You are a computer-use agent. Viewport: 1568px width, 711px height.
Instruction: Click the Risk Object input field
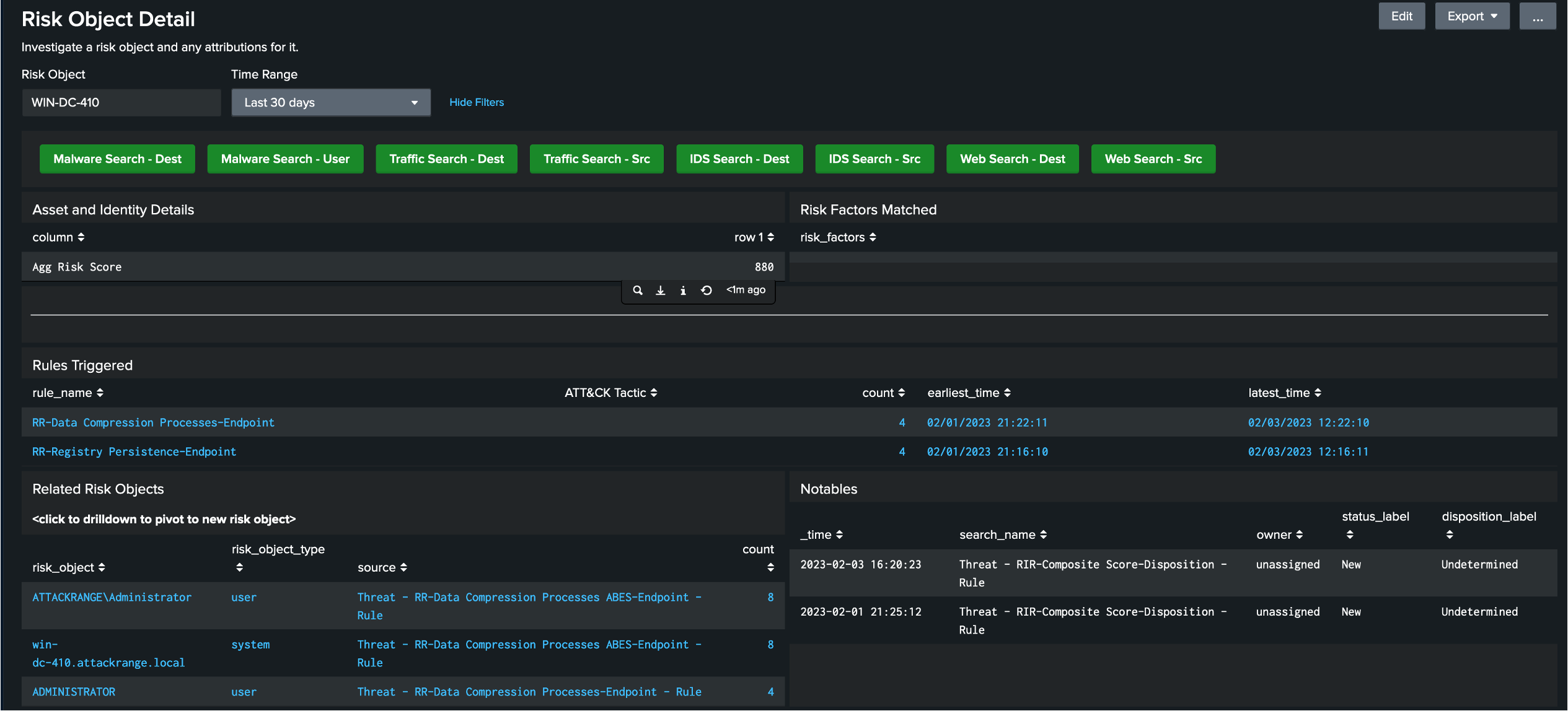pos(121,102)
